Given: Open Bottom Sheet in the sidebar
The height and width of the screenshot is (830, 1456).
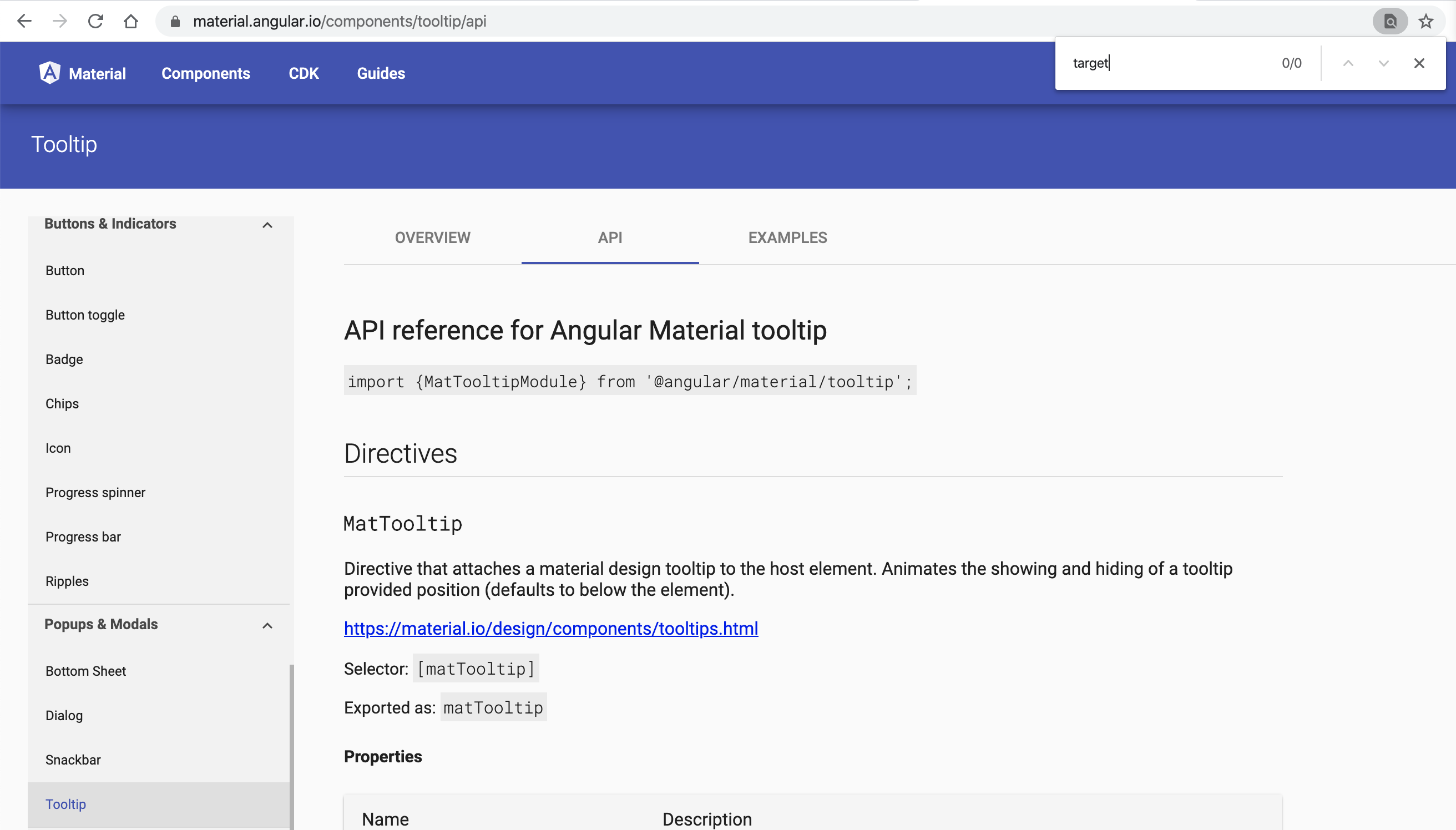Looking at the screenshot, I should (159, 671).
